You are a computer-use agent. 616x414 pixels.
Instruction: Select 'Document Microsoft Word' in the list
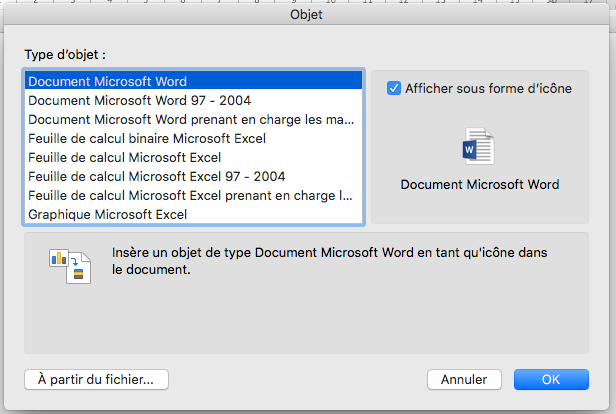(x=193, y=81)
